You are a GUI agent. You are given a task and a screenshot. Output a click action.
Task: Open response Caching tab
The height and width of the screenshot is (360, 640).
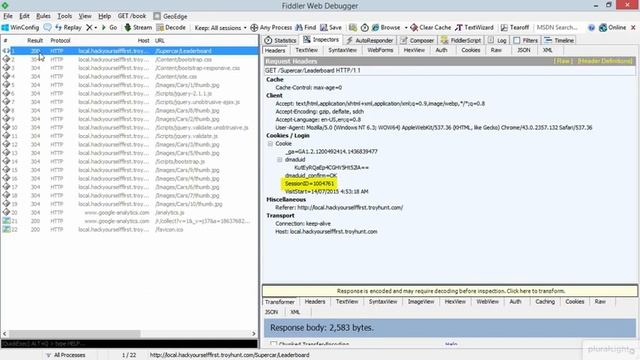pos(545,302)
